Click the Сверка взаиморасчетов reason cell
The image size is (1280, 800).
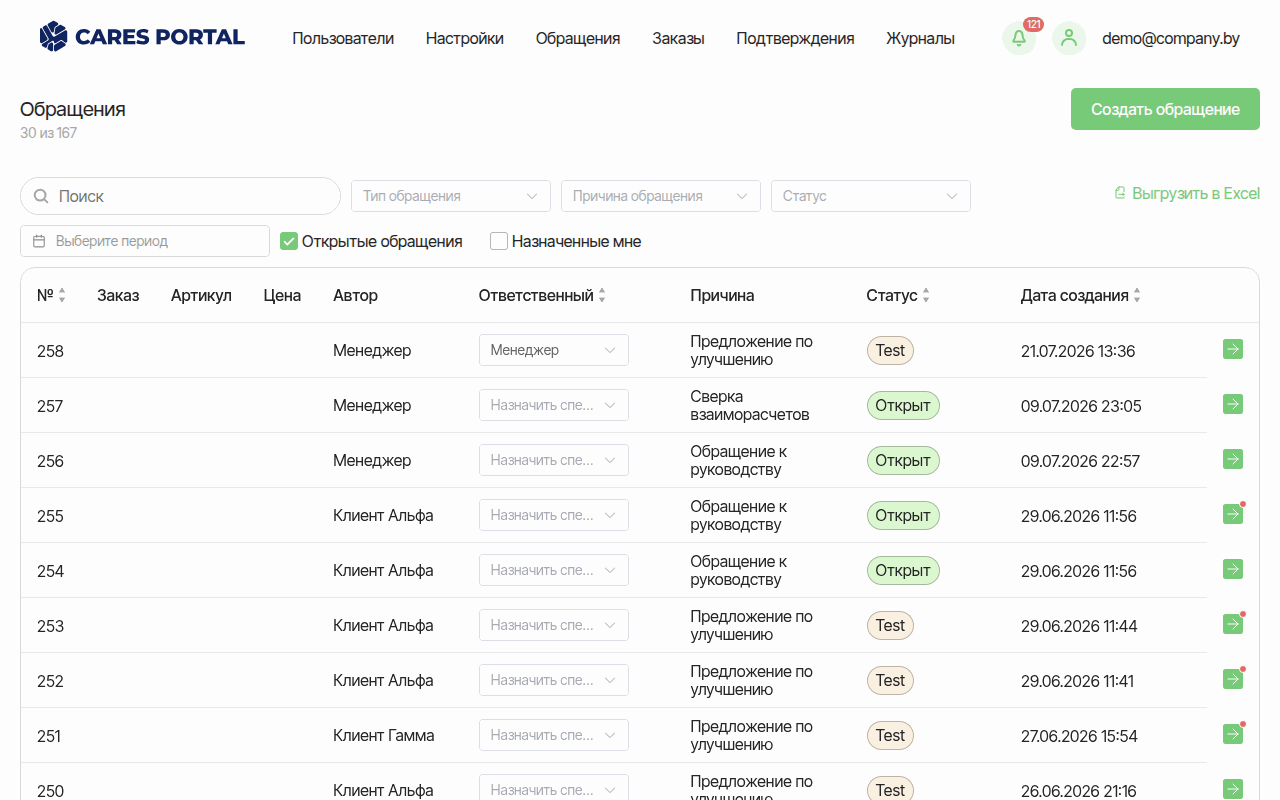750,405
